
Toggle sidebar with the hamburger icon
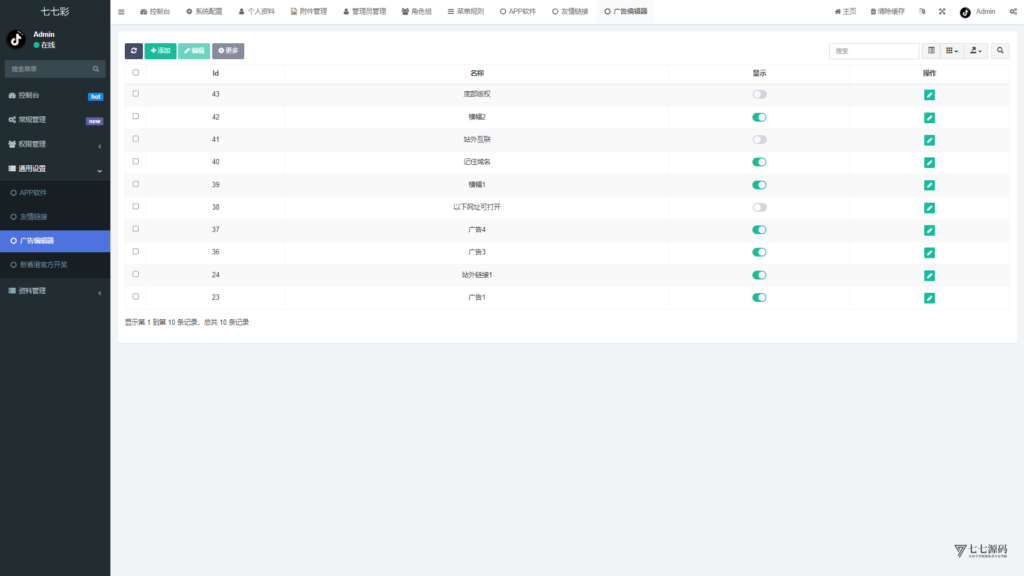pyautogui.click(x=121, y=12)
